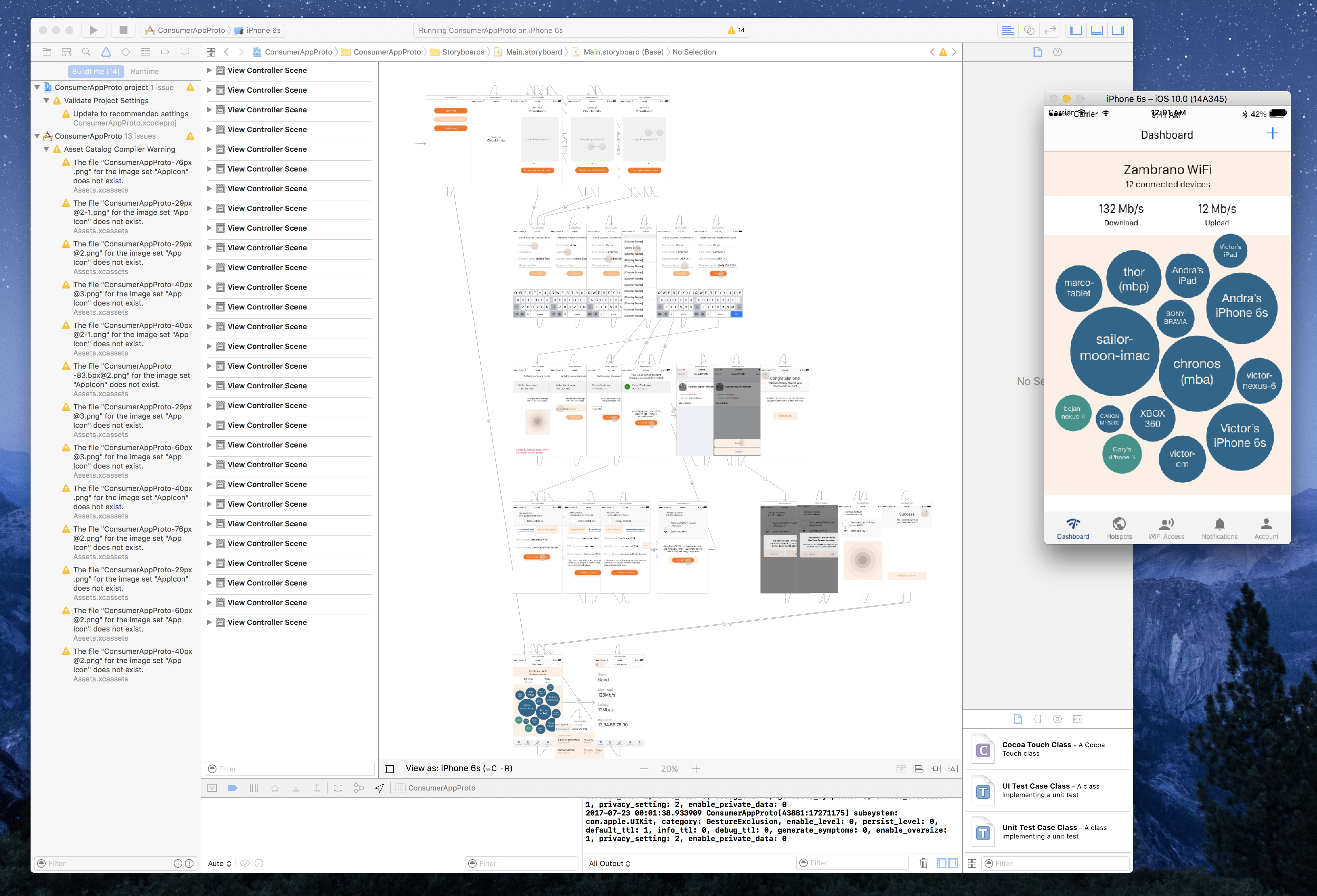Tap the sailor-moon-imac bubble in simulator
Viewport: 1317px width, 896px height.
[1114, 351]
